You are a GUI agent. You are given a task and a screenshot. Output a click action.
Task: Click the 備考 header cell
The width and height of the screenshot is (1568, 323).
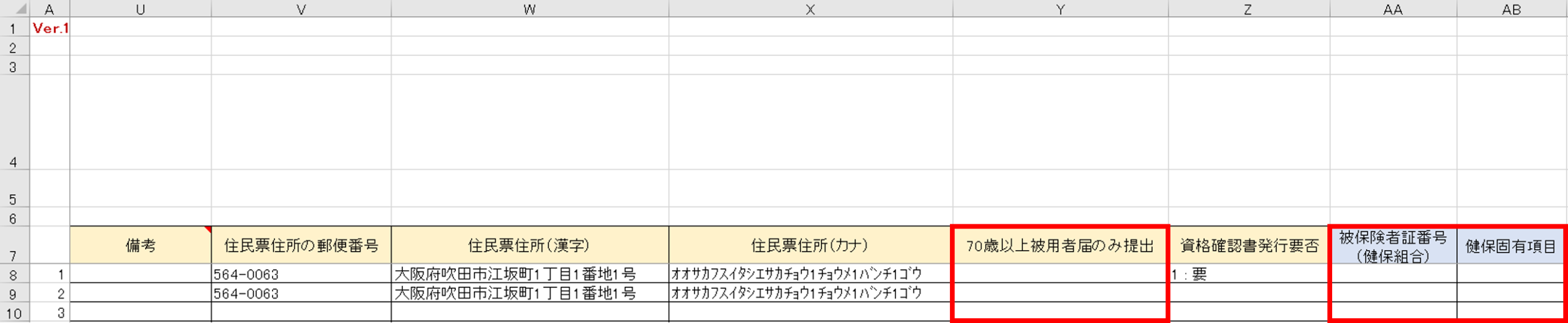click(x=140, y=246)
